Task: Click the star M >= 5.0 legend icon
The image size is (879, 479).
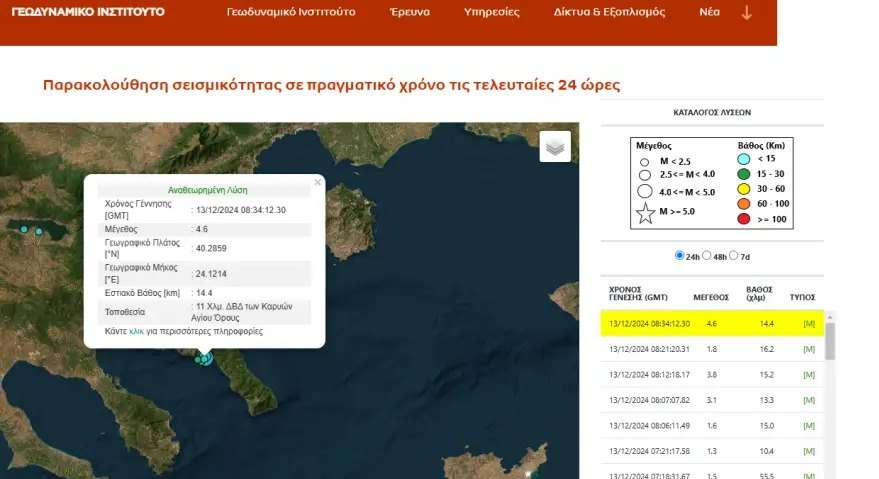Action: [x=645, y=212]
